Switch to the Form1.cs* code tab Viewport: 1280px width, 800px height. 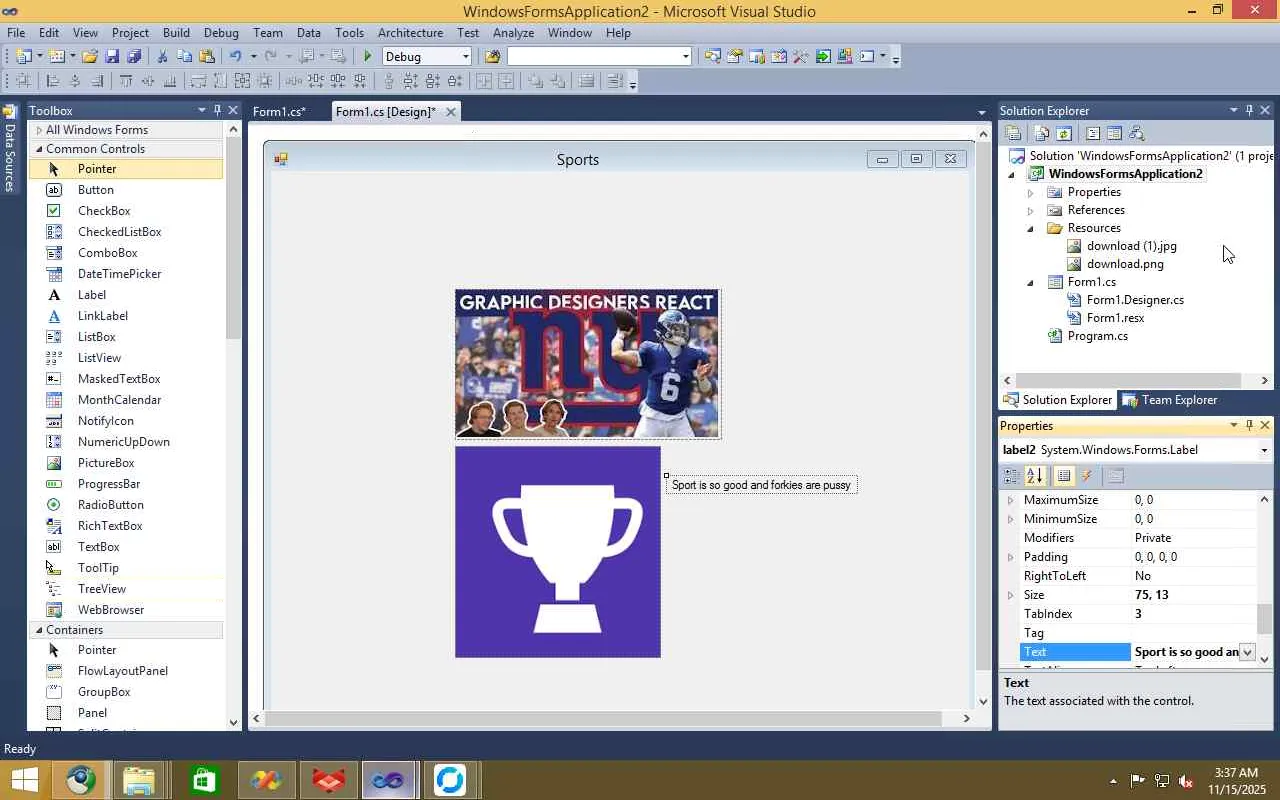click(x=279, y=112)
